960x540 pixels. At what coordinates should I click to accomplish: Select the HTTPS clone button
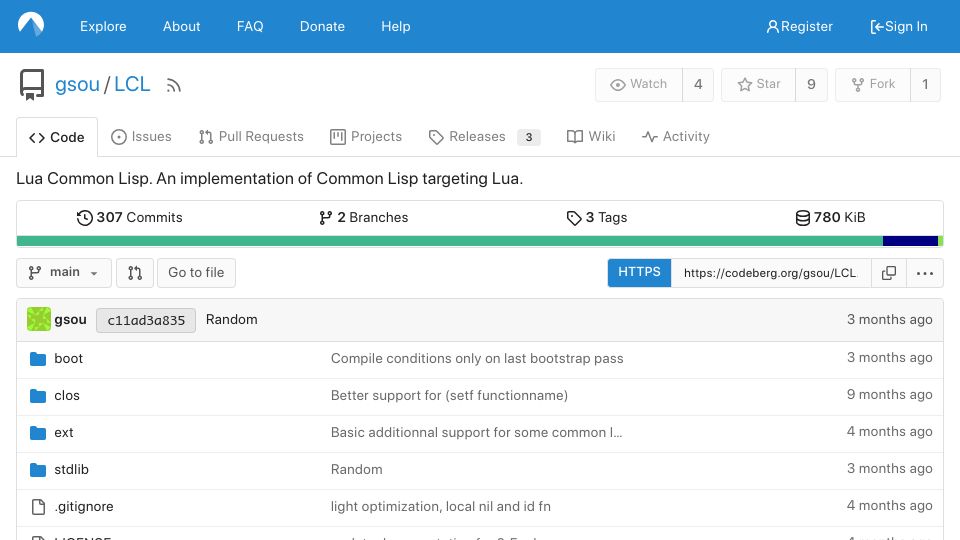pos(639,272)
